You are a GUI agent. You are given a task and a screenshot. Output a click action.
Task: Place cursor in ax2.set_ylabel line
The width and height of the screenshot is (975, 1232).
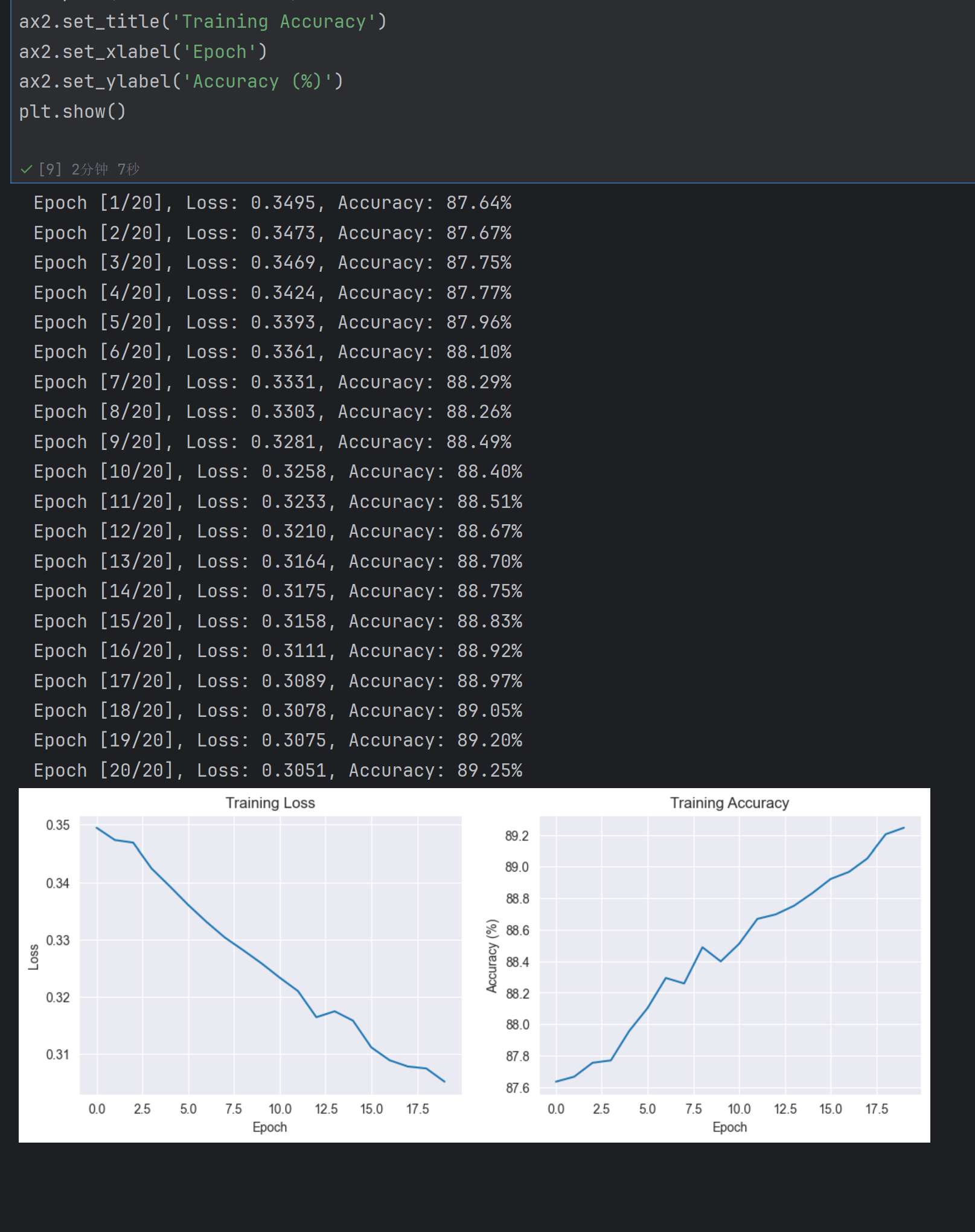[181, 82]
